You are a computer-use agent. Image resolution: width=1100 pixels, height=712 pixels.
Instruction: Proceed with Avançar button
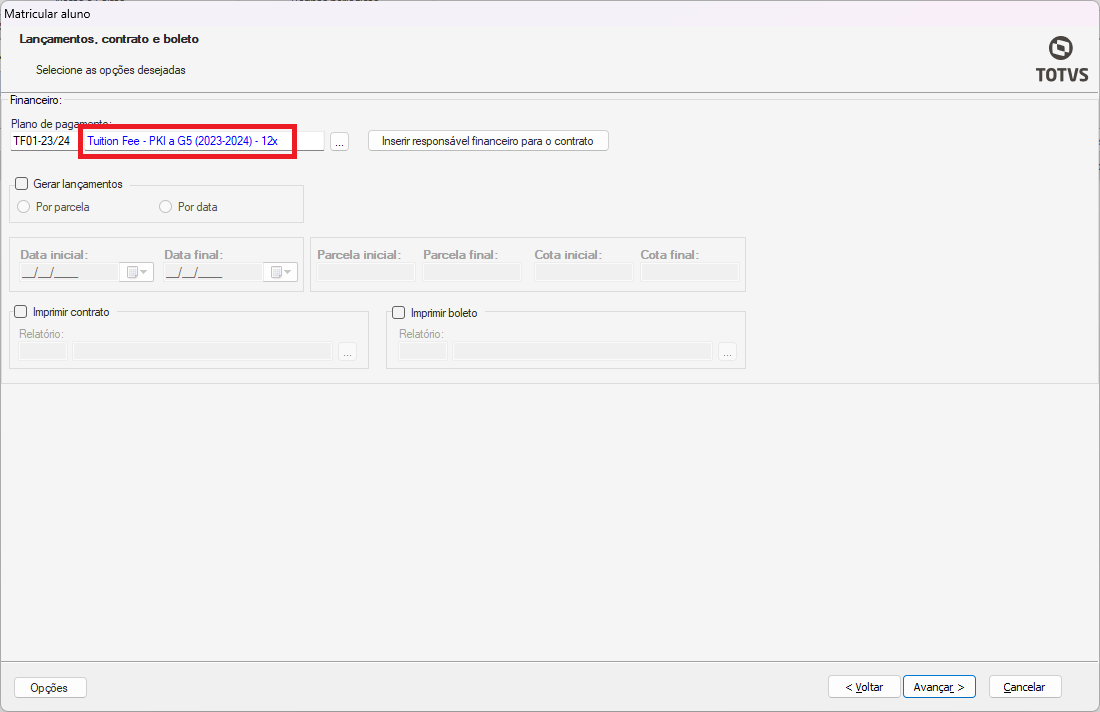pos(939,687)
